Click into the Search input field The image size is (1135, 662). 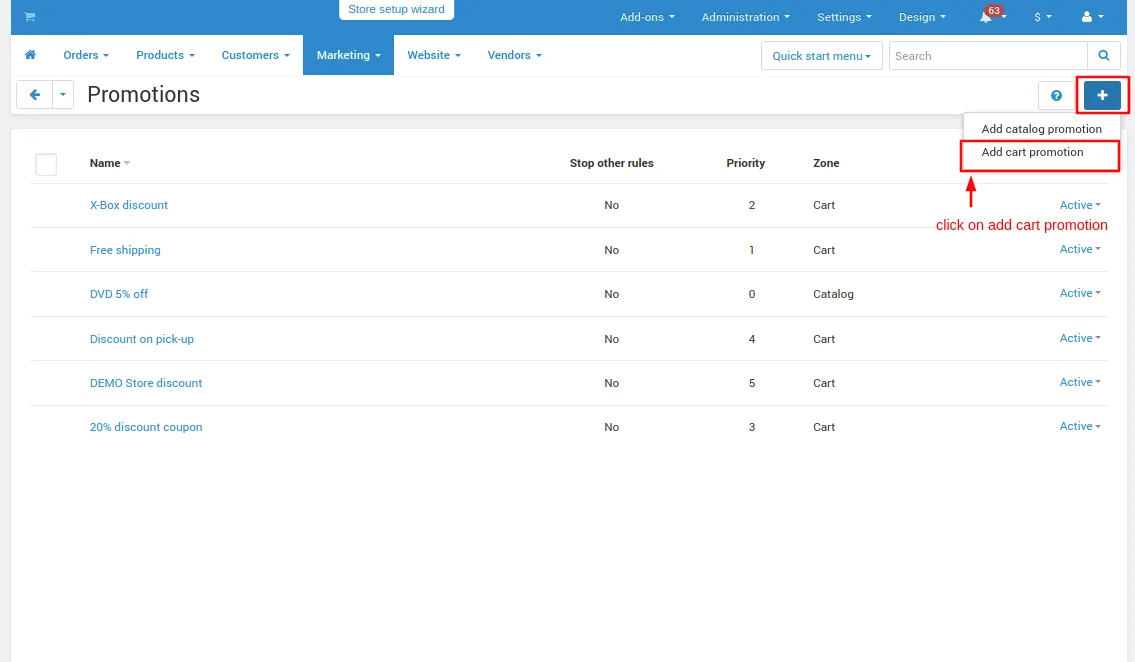tap(988, 56)
